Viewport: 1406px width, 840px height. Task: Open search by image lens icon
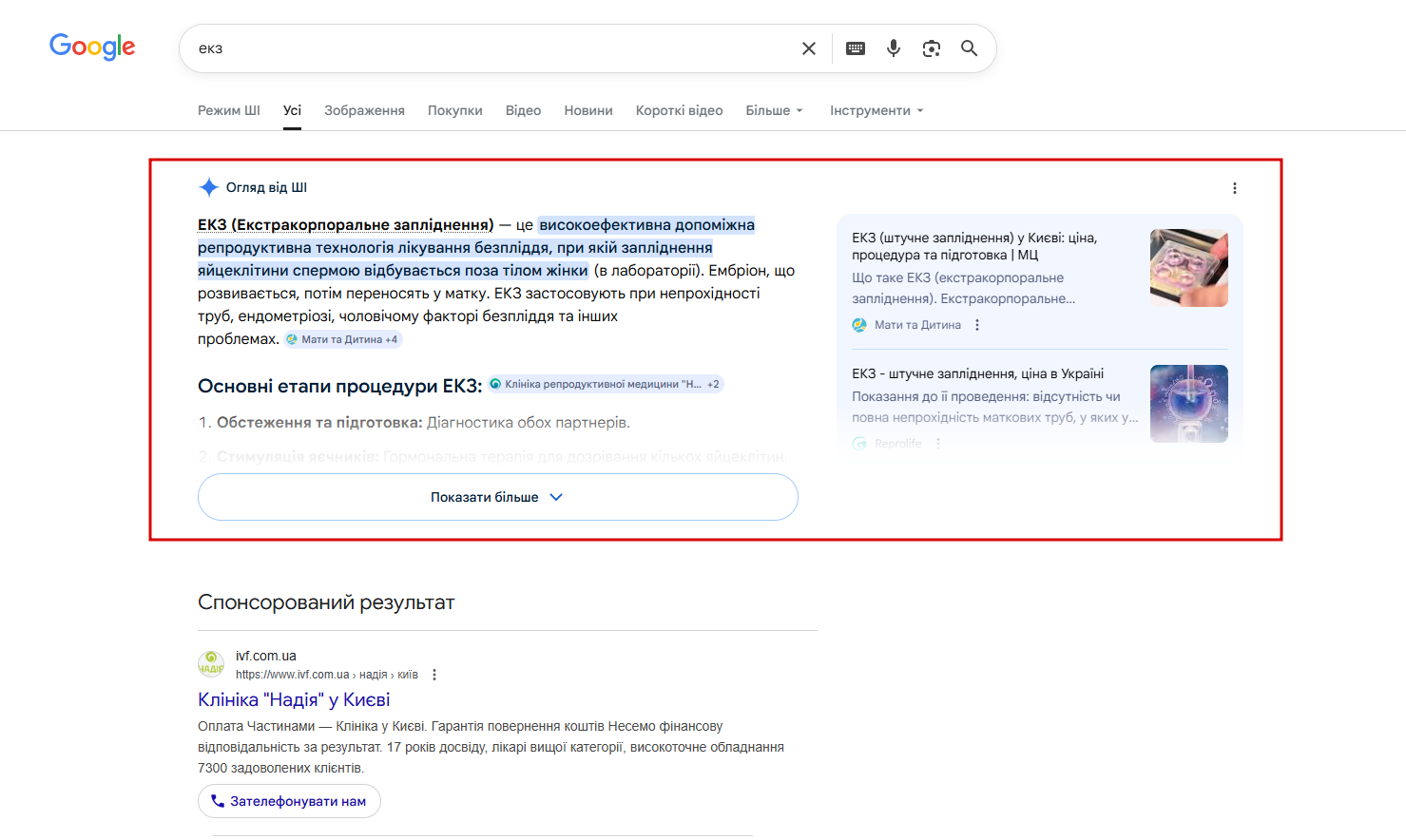pyautogui.click(x=932, y=48)
